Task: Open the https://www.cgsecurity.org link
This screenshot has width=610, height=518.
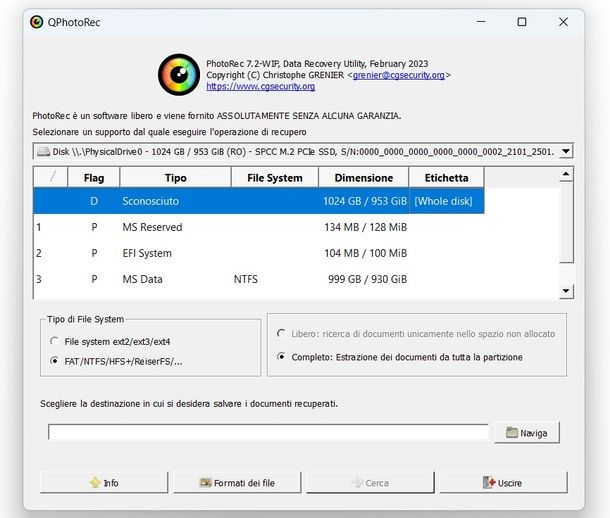Action: (261, 86)
